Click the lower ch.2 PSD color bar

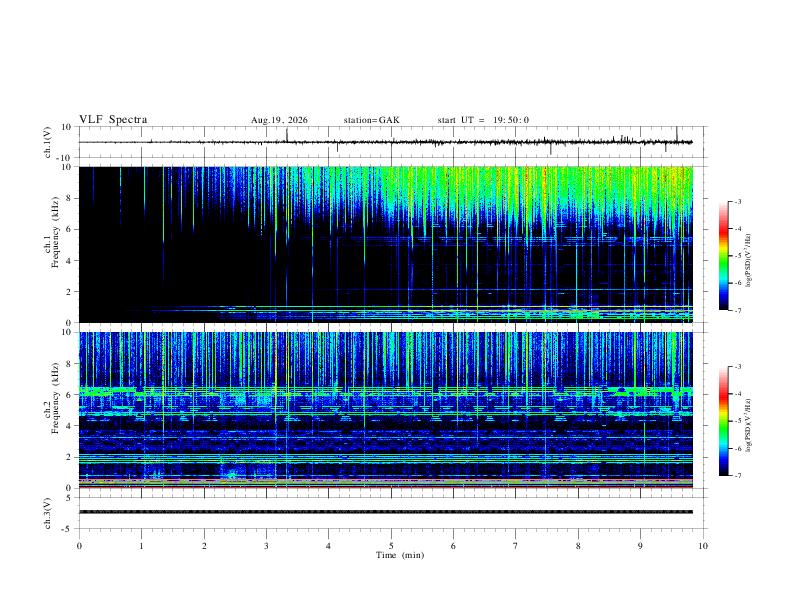723,421
